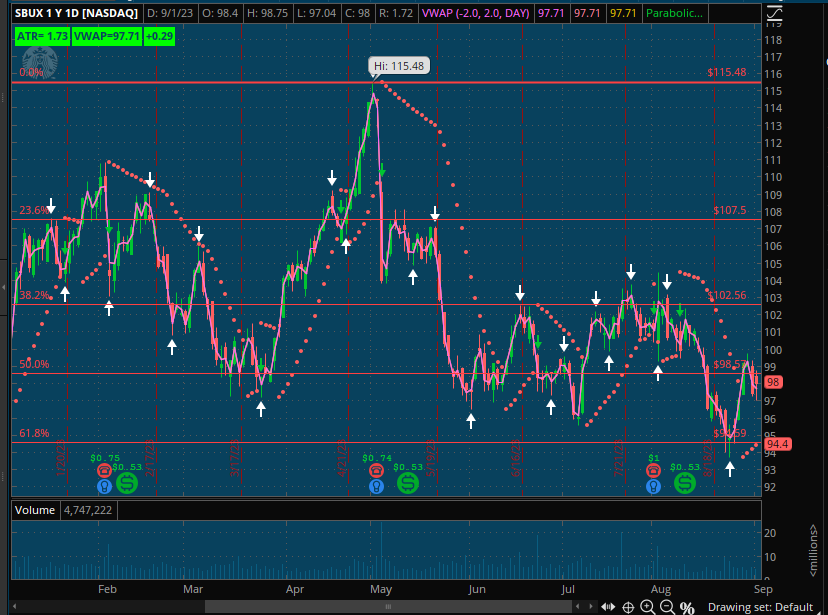
Task: Click the C: 98 close price readout
Action: click(x=357, y=13)
